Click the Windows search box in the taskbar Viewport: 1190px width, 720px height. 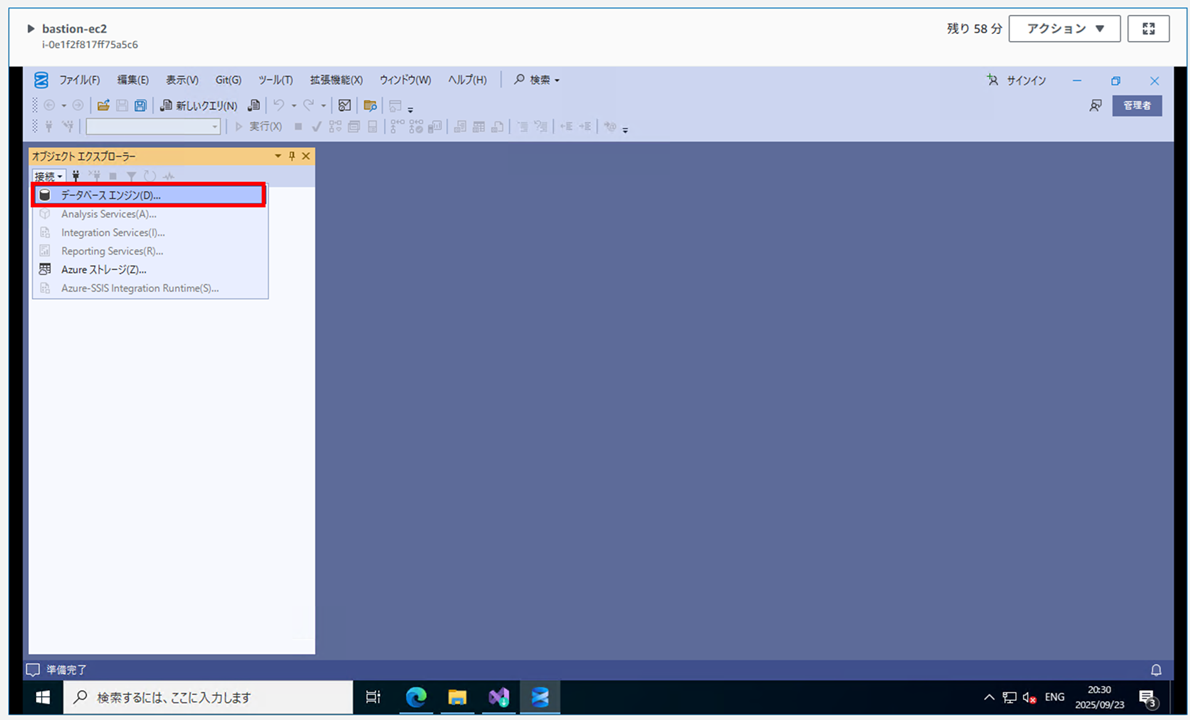pyautogui.click(x=209, y=697)
